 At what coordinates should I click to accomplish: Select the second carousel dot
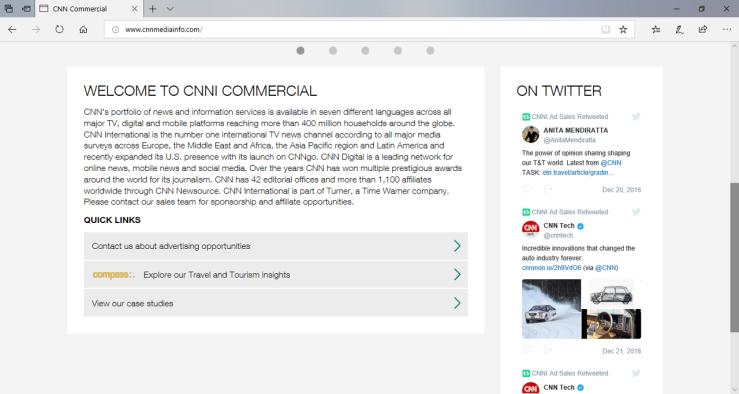(x=333, y=50)
